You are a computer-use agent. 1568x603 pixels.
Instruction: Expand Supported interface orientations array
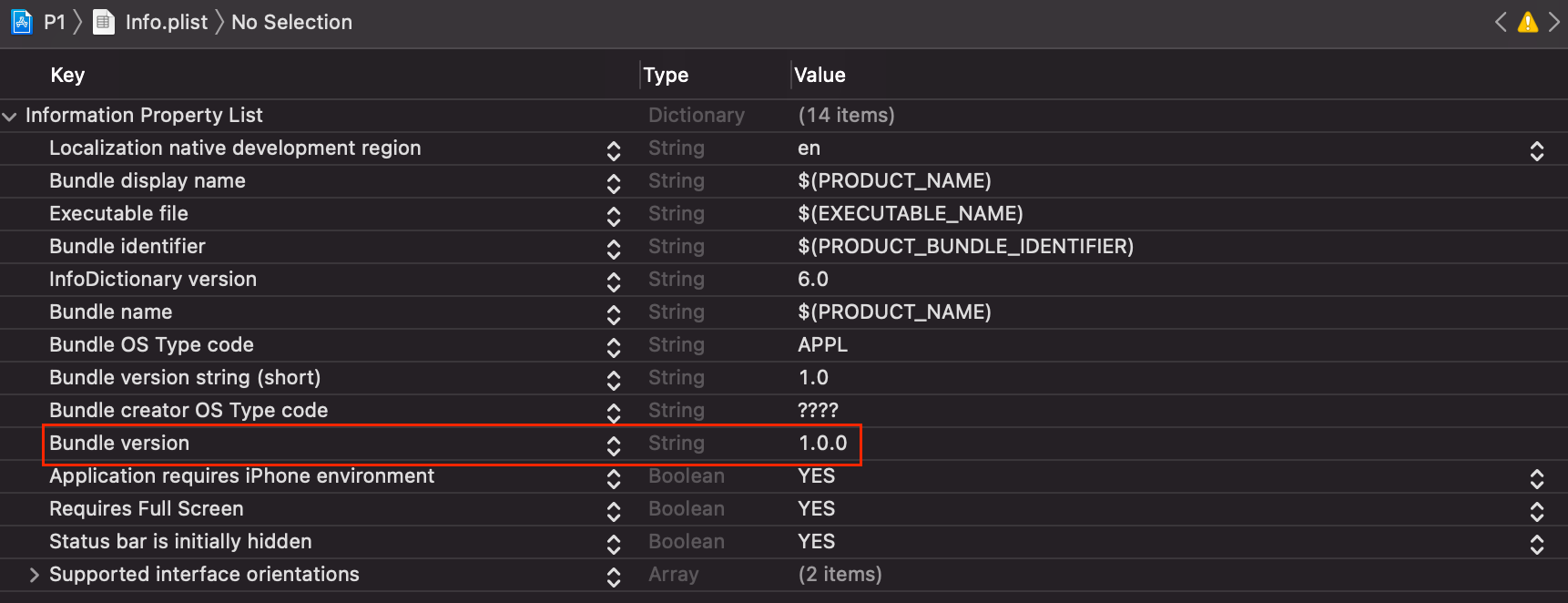pyautogui.click(x=34, y=575)
